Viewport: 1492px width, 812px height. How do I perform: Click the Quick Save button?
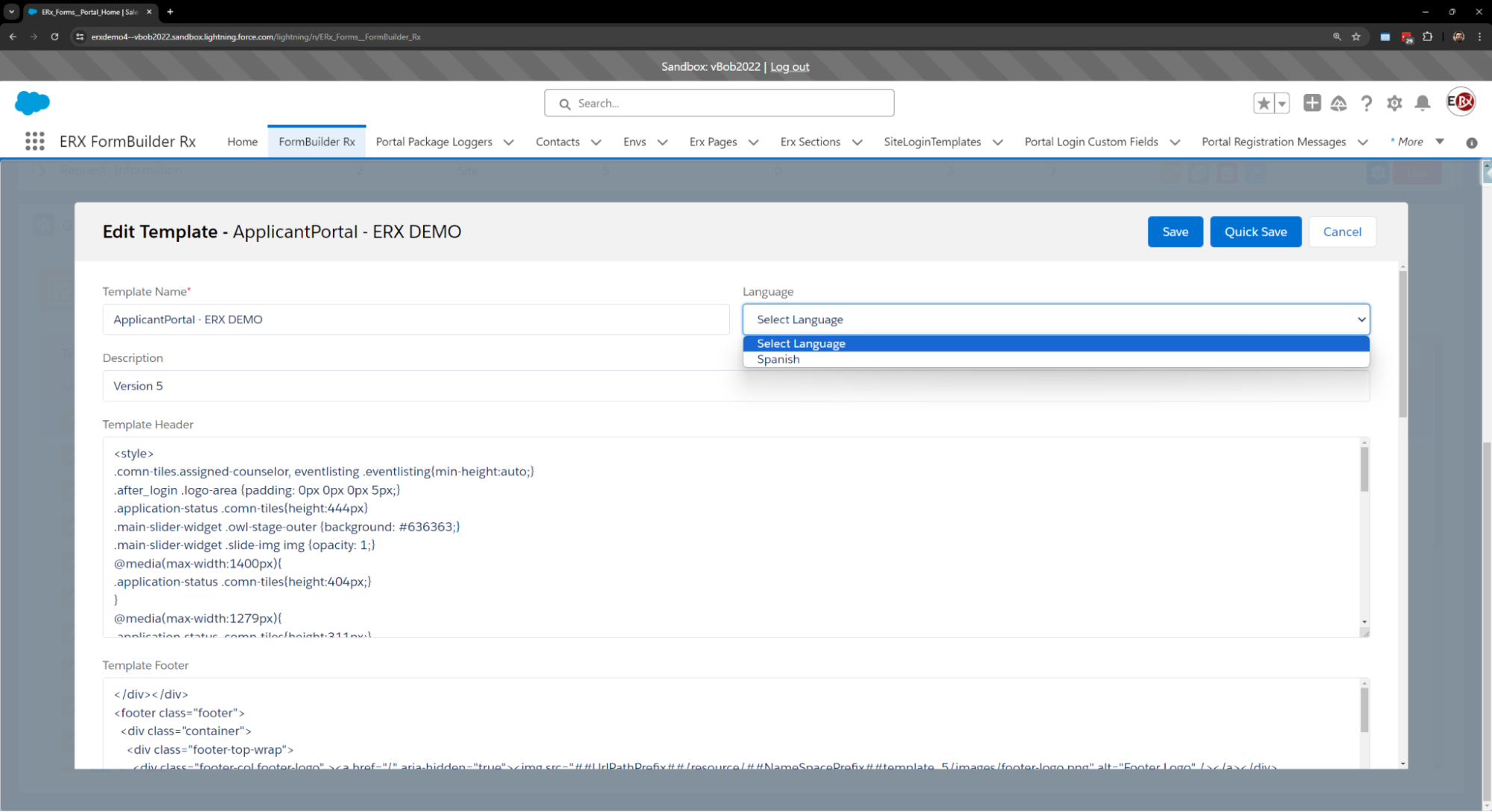(x=1255, y=232)
